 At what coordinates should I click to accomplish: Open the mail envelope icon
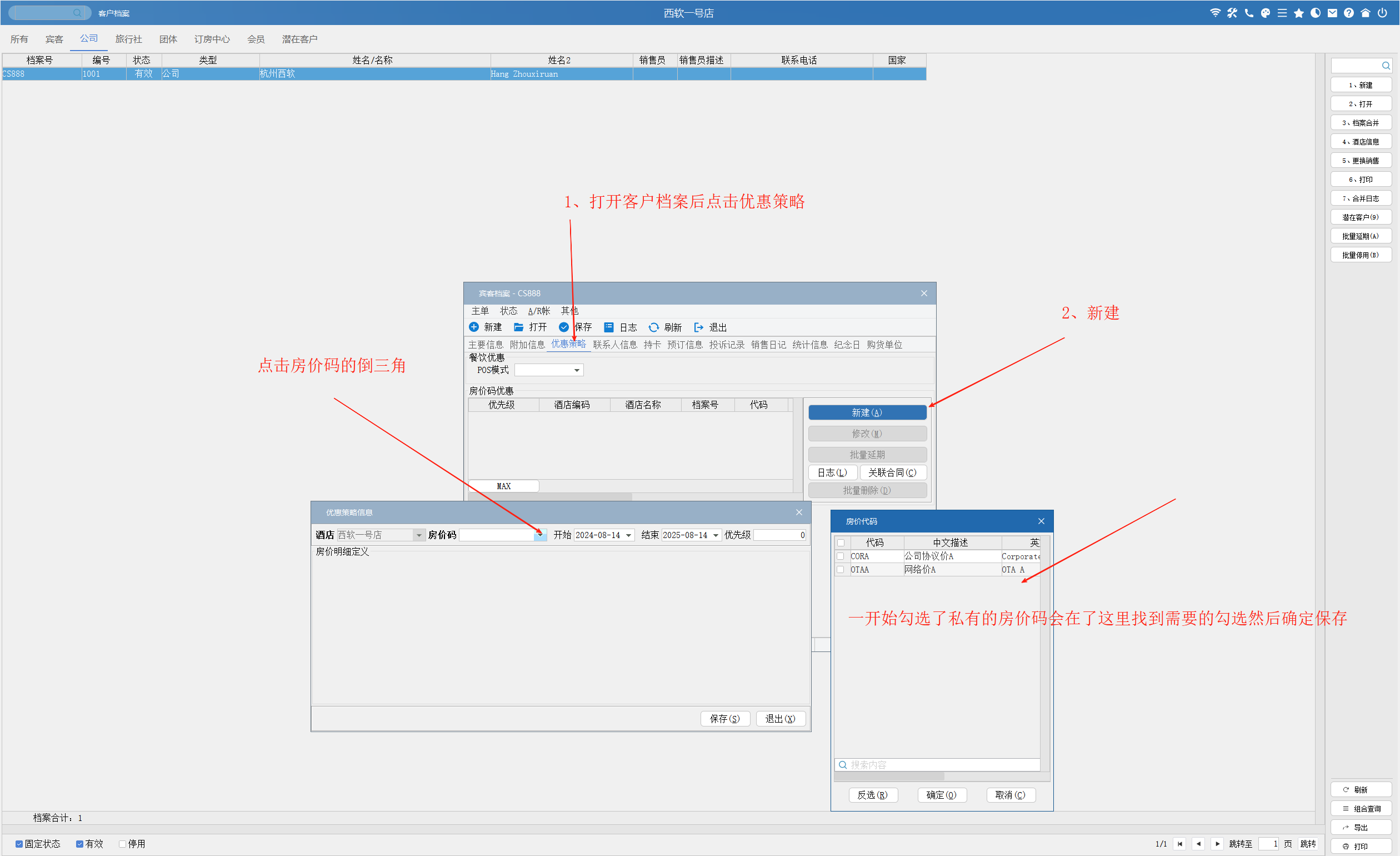tap(1332, 12)
